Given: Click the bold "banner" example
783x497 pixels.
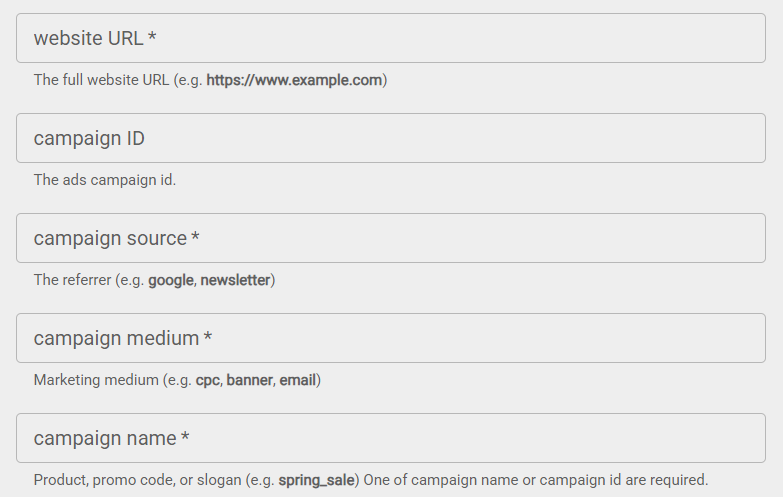Looking at the screenshot, I should (x=249, y=380).
